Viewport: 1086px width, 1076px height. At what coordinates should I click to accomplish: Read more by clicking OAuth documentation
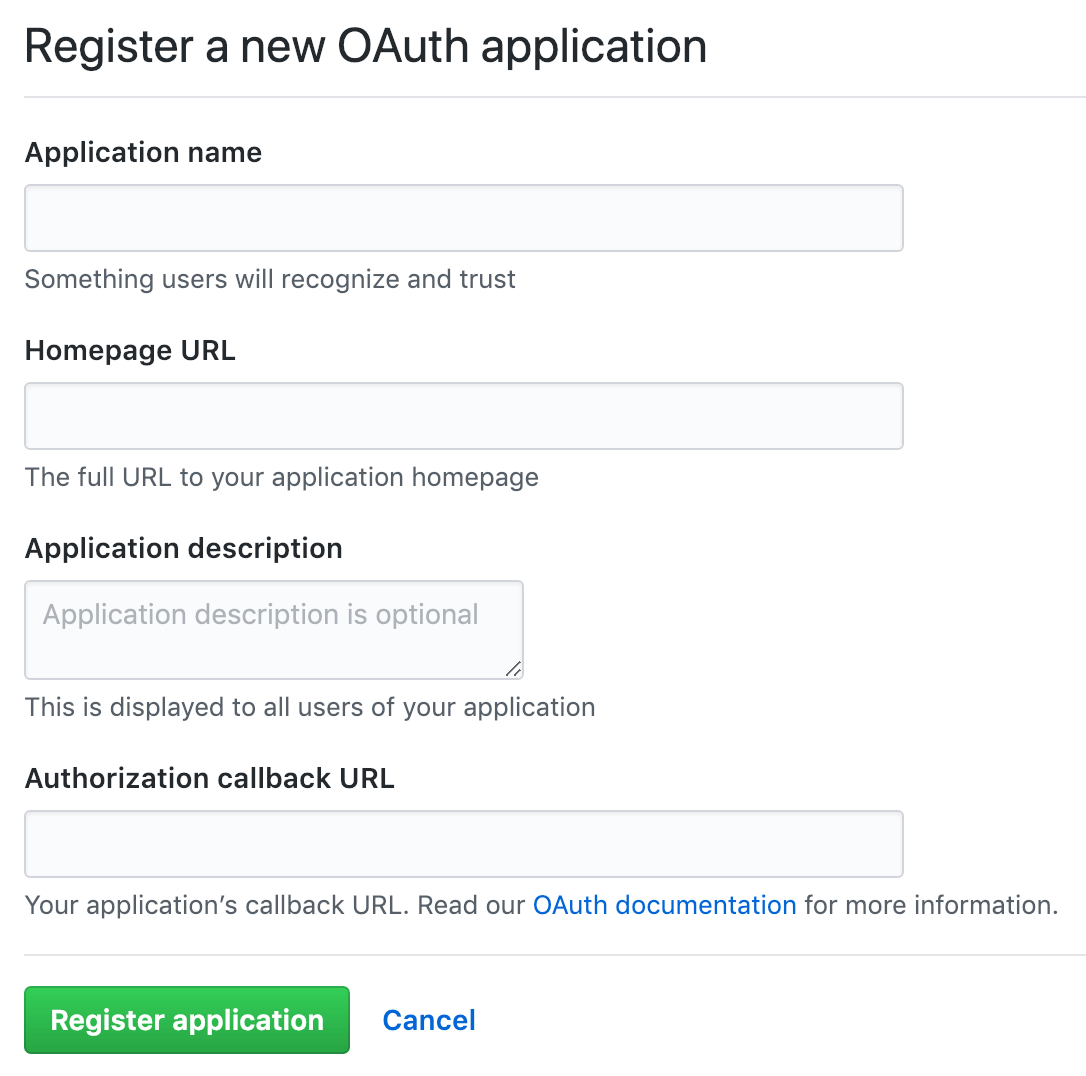click(664, 905)
